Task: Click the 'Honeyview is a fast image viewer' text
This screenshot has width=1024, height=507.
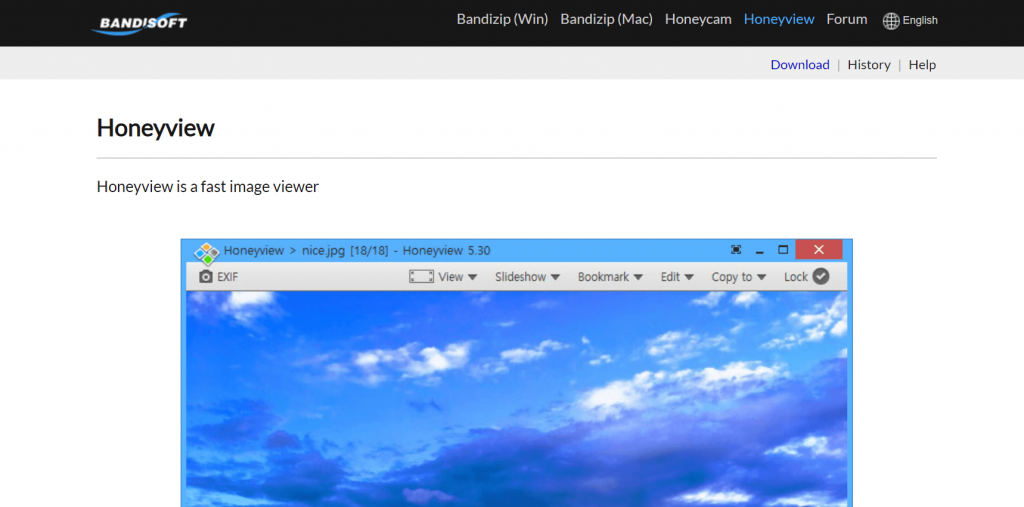Action: click(208, 187)
